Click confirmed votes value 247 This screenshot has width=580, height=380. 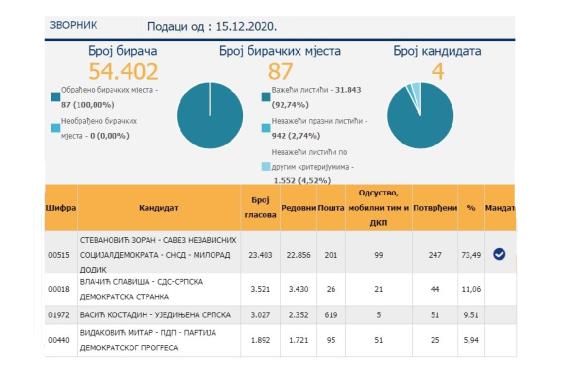(x=435, y=255)
